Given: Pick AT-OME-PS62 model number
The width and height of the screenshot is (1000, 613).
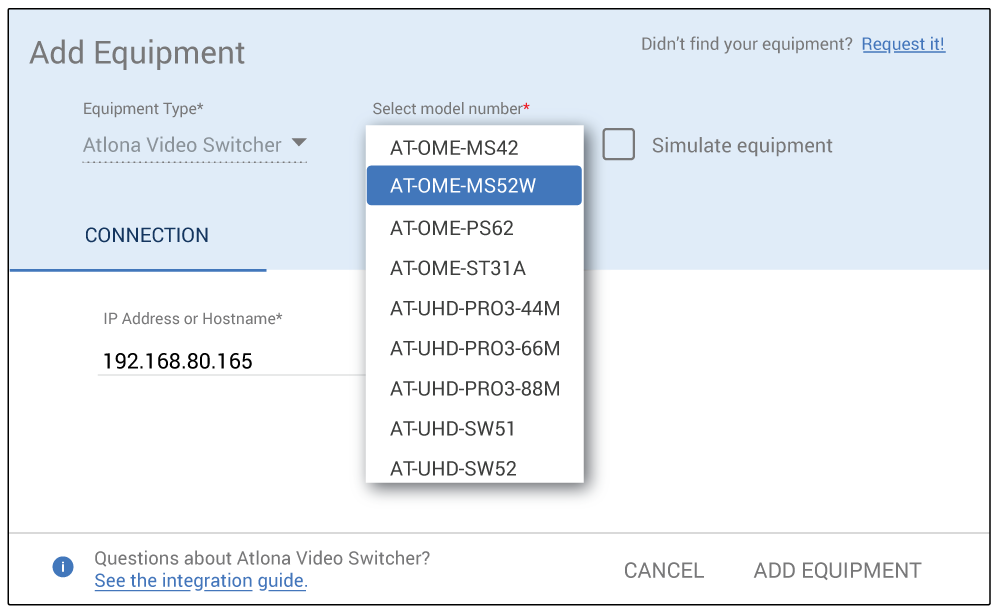Looking at the screenshot, I should click(452, 228).
